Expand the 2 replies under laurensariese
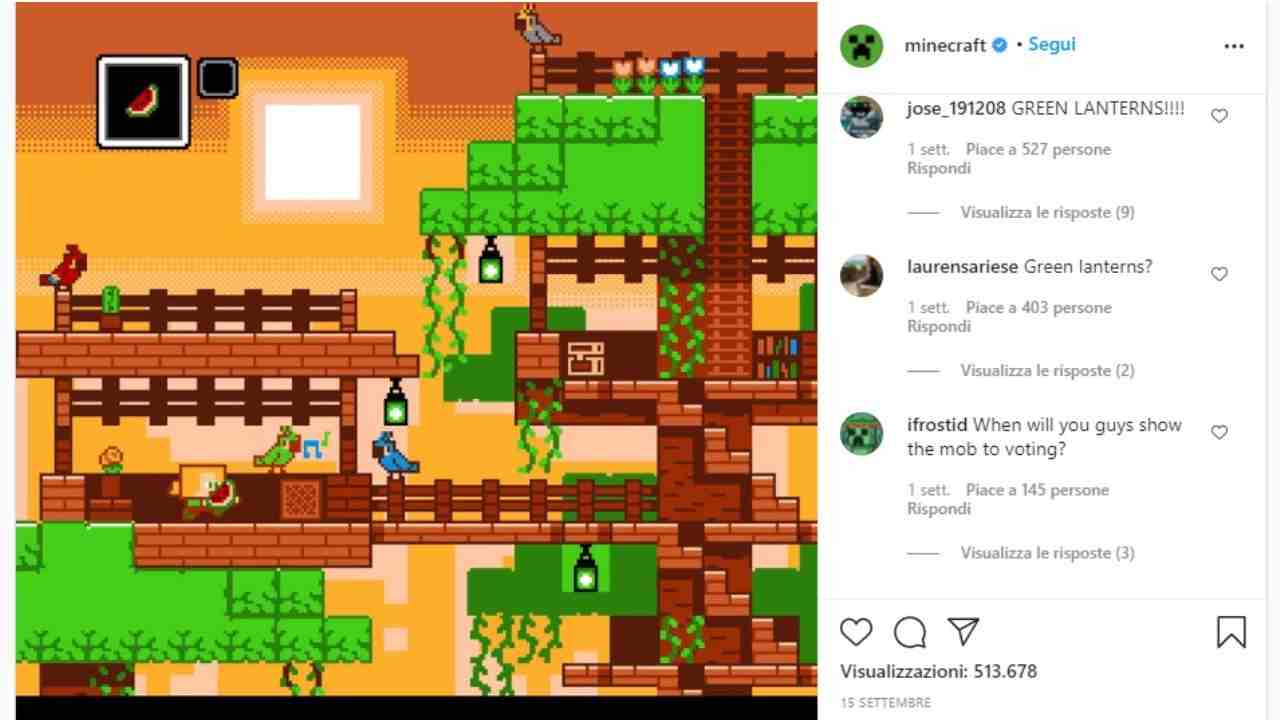The height and width of the screenshot is (720, 1280). coord(1047,370)
